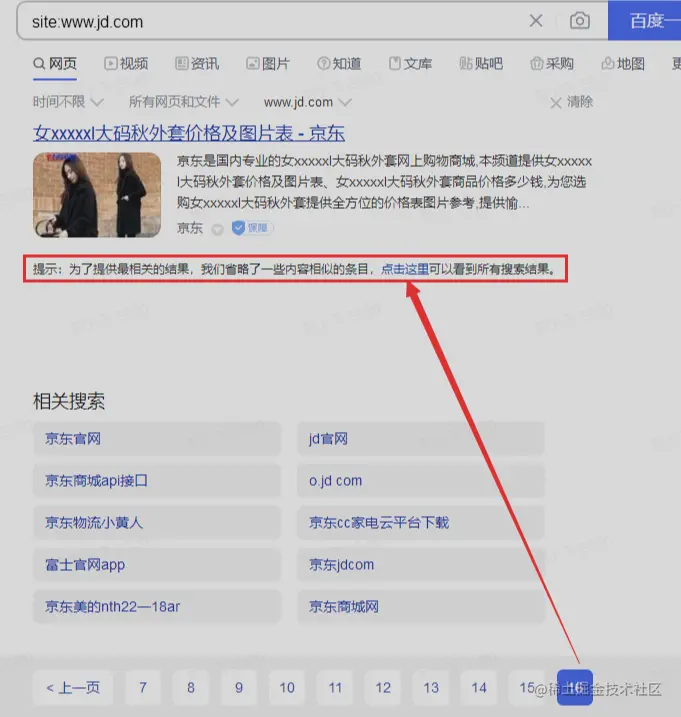
Task: Switch to the 文库 tab
Action: point(410,64)
